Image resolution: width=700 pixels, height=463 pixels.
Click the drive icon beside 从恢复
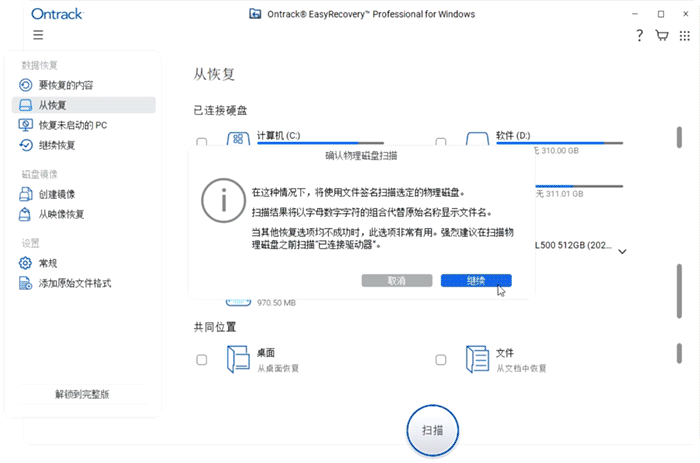pos(25,105)
